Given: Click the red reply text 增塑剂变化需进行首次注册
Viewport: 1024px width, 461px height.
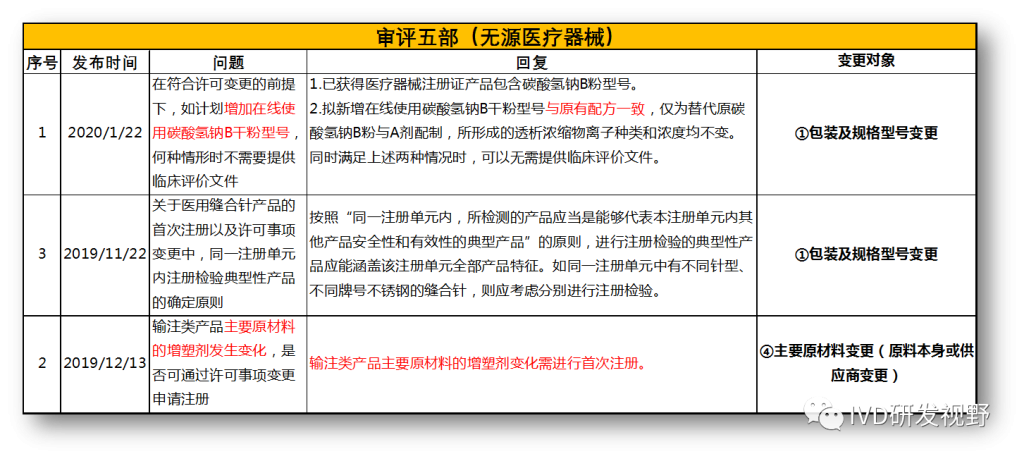Looking at the screenshot, I should point(476,363).
